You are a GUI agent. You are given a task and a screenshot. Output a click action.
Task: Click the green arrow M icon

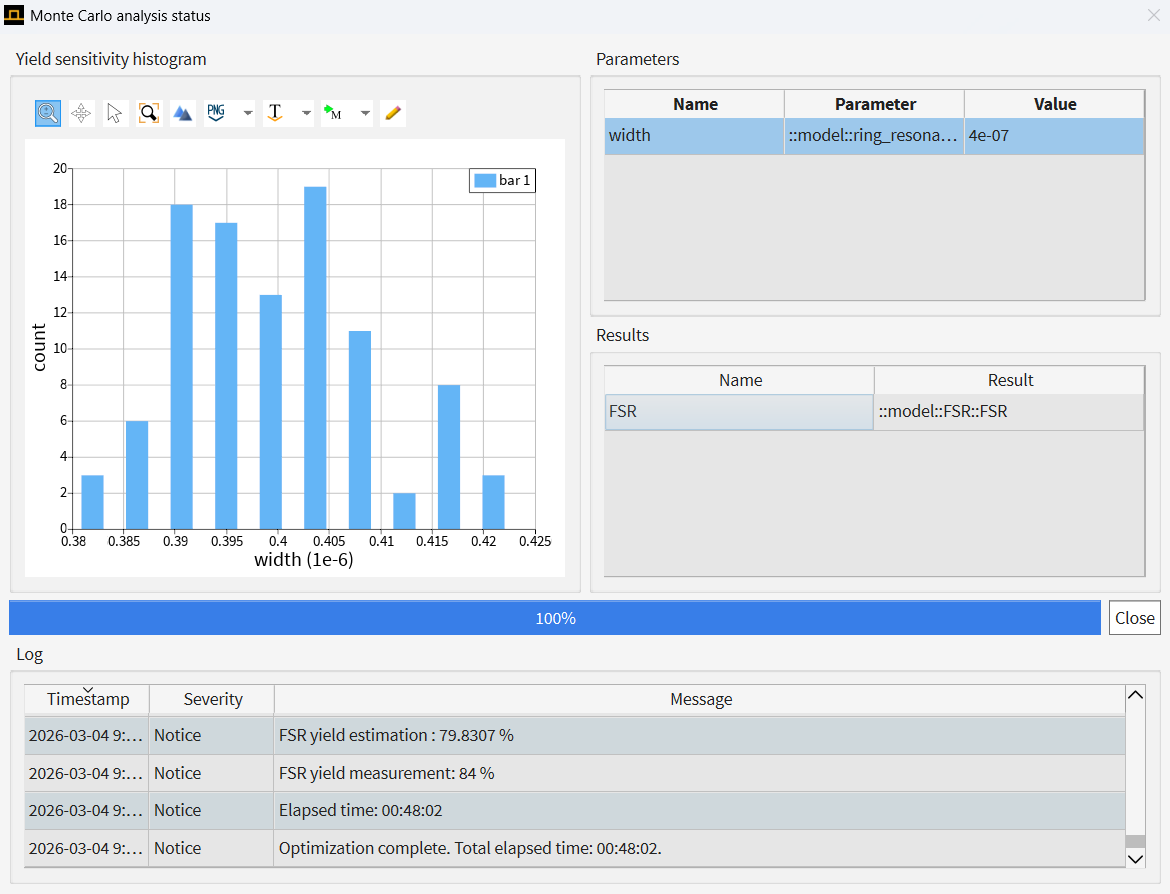coord(333,113)
